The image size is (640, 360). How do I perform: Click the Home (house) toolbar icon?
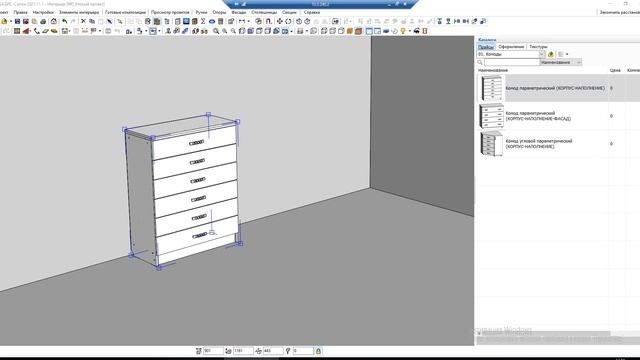pos(53,21)
